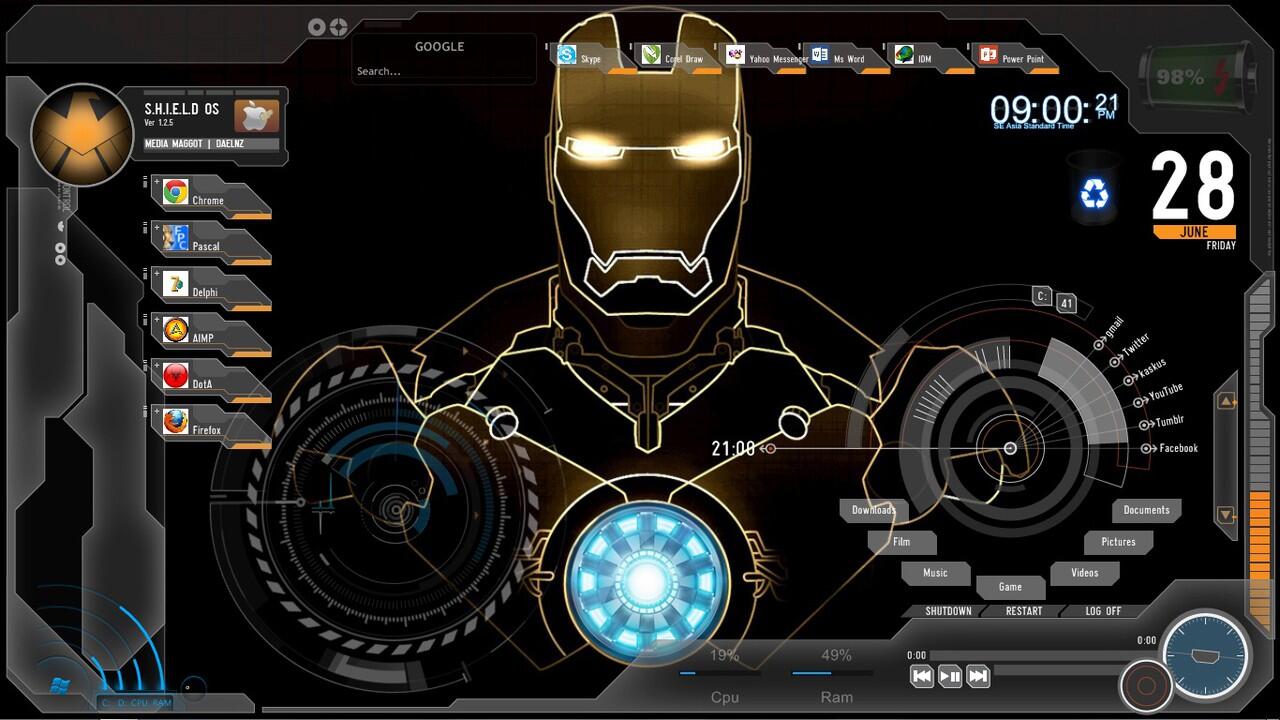Click the Apple logo in S.H.I.E.L.D OS panel
The width and height of the screenshot is (1280, 720).
click(256, 115)
